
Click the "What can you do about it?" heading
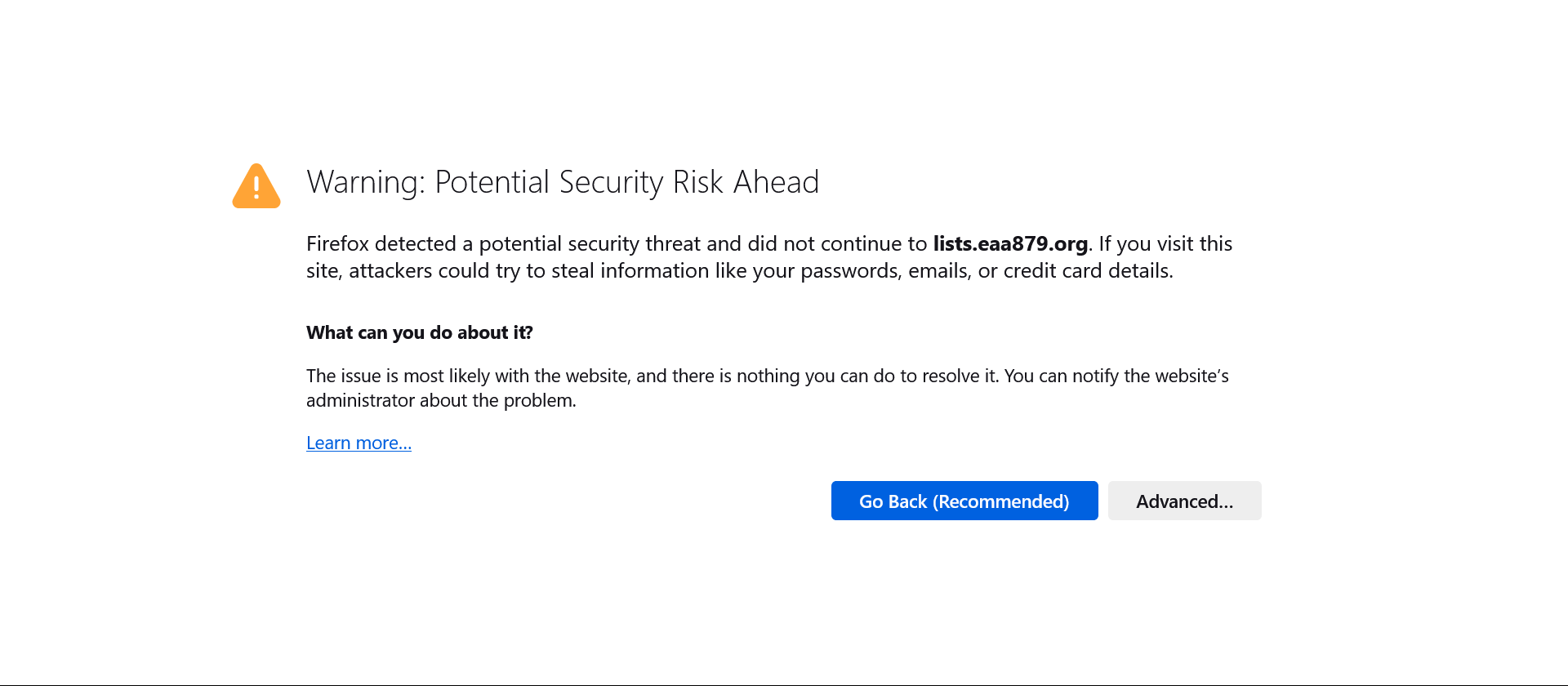coord(419,332)
